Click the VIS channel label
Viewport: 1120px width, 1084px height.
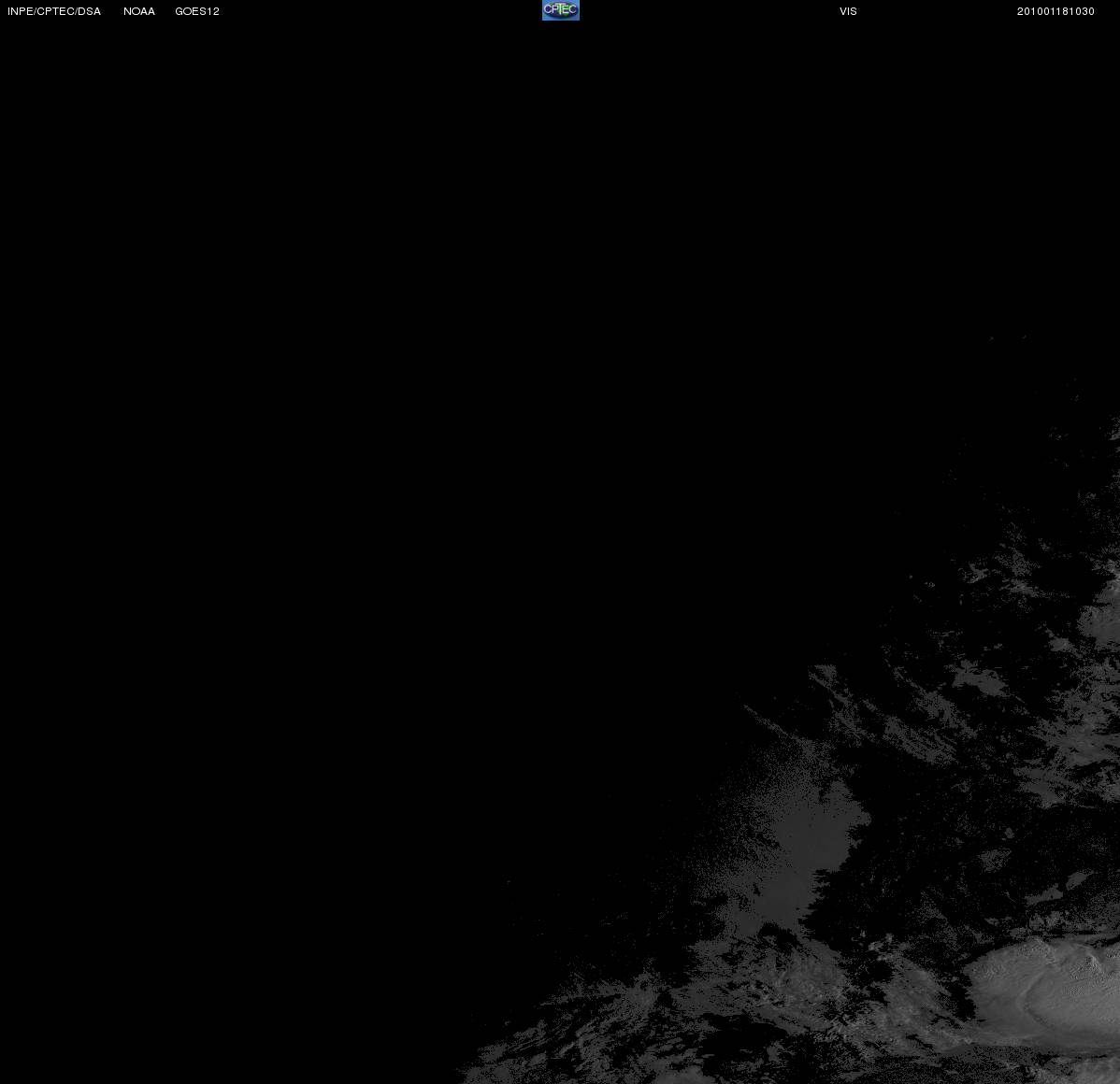848,11
